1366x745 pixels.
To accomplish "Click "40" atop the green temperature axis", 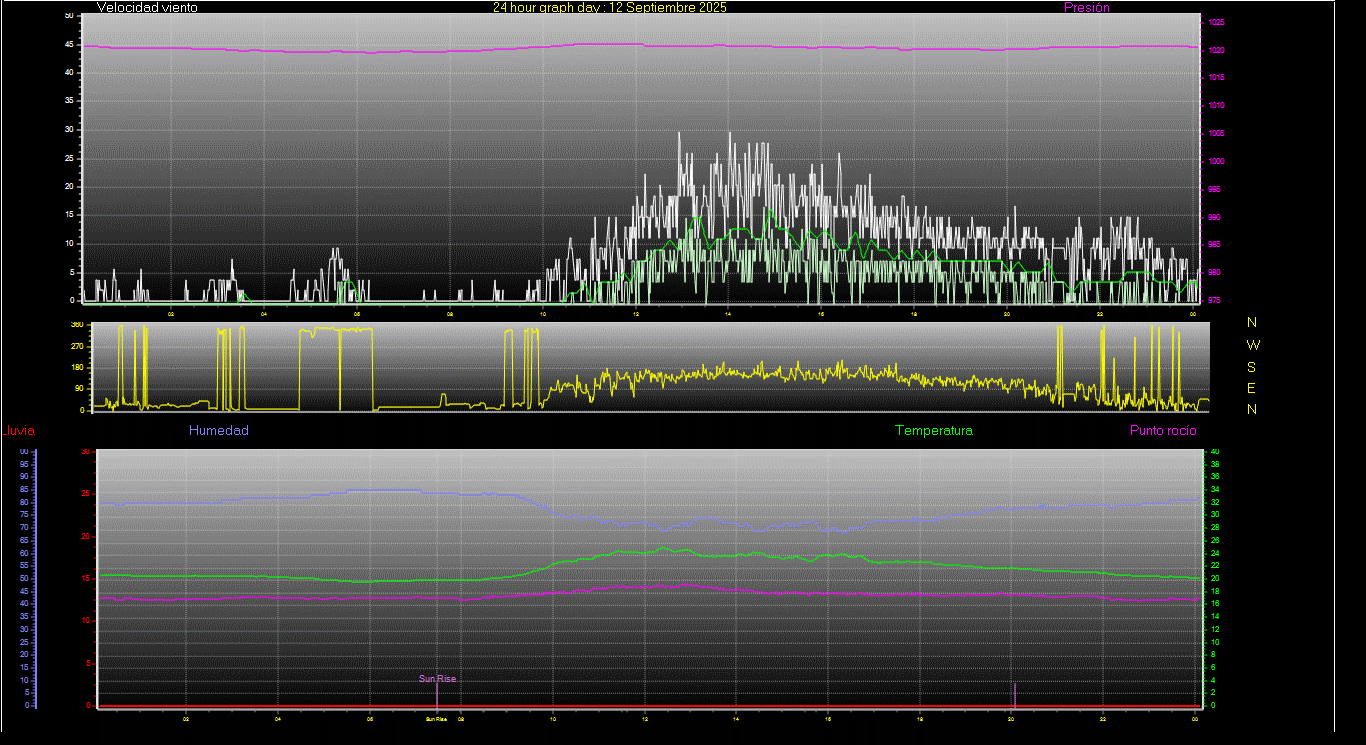I will (x=1215, y=452).
